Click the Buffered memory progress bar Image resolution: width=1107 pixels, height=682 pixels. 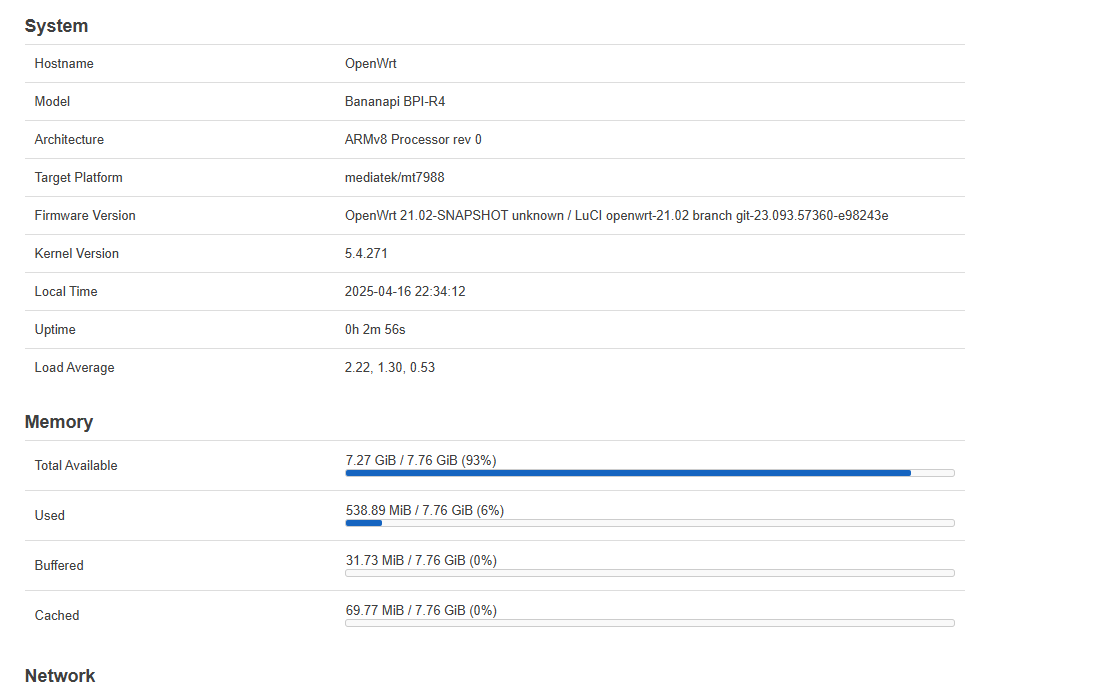[x=650, y=573]
